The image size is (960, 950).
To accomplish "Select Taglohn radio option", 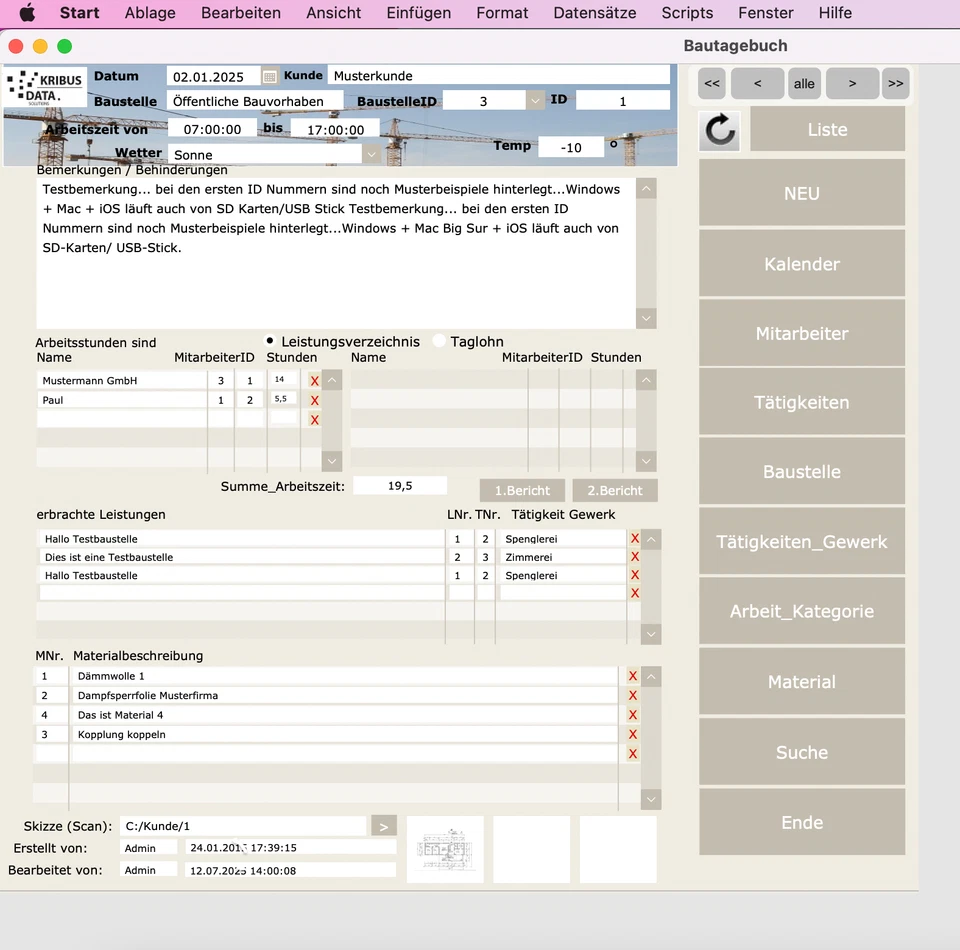I will click(438, 341).
